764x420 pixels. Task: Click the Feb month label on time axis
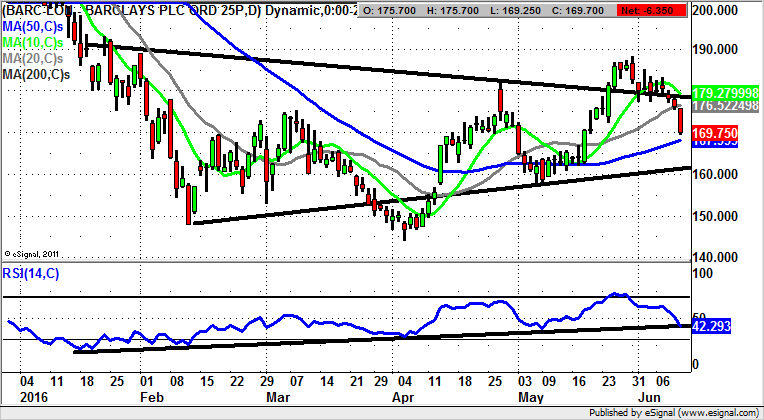click(150, 396)
